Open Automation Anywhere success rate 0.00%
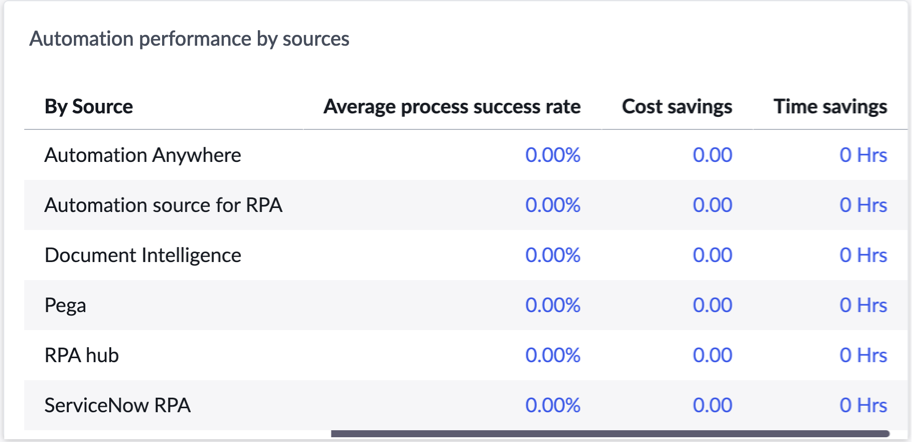The image size is (912, 442). [553, 155]
